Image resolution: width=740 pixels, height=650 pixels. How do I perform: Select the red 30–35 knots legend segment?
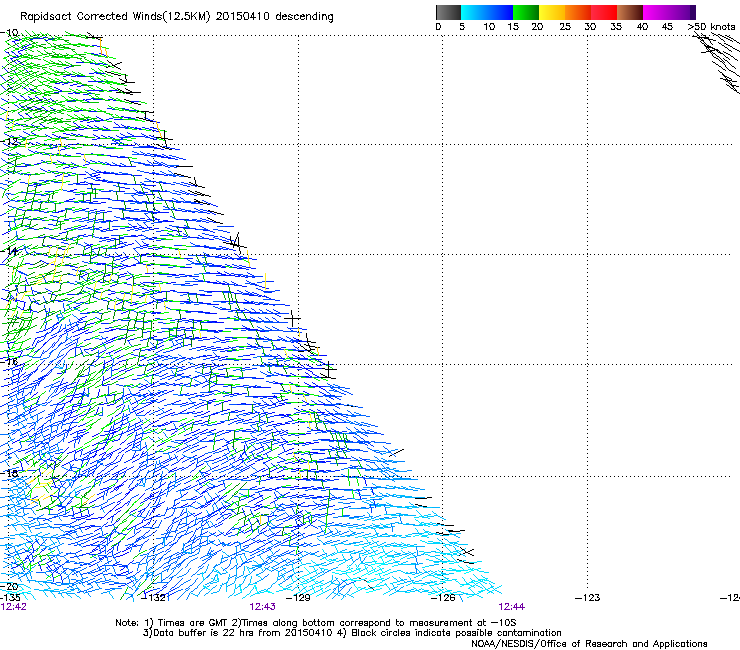[x=604, y=12]
